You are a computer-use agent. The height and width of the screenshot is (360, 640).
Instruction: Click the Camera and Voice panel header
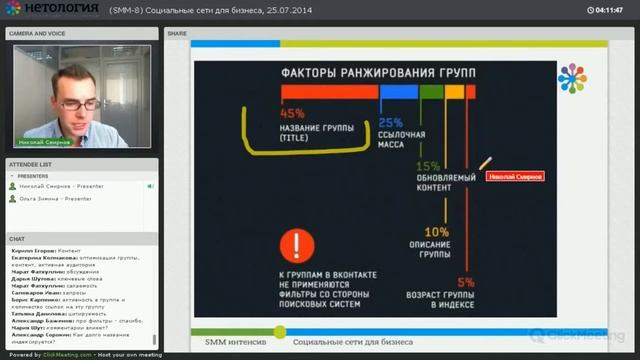tap(82, 33)
